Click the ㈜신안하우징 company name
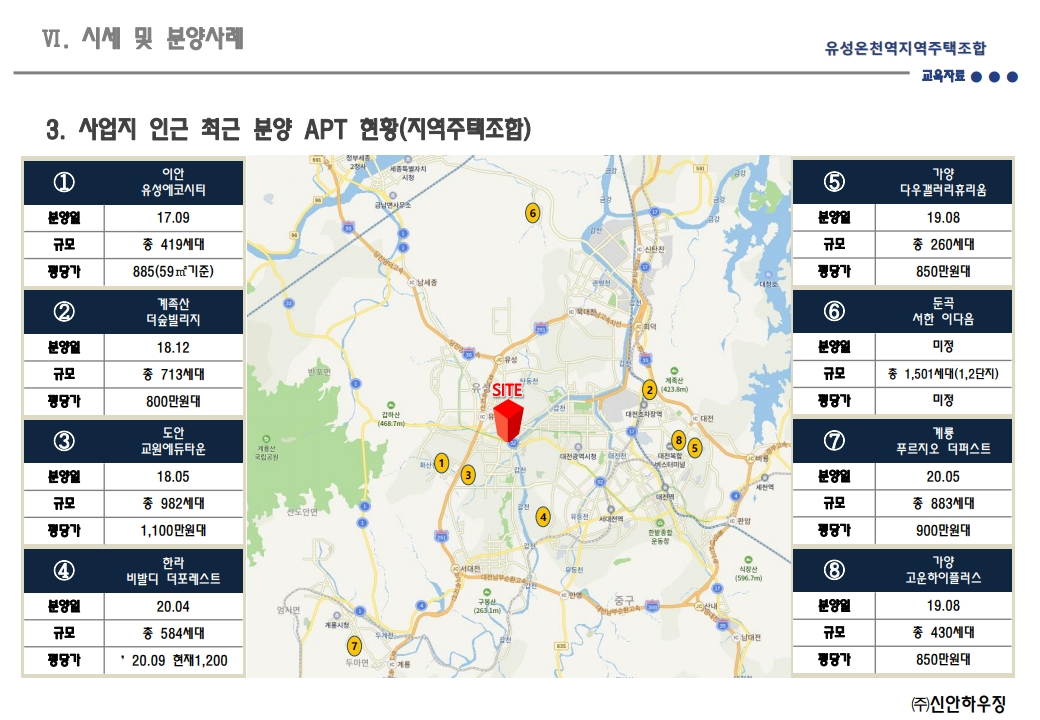 coord(958,703)
